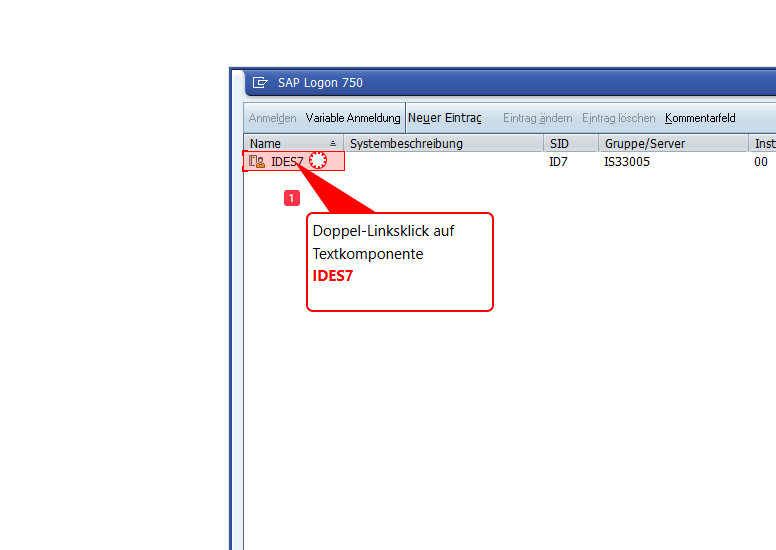
Task: Click the IDES7 connection entry icon
Action: pos(257,161)
